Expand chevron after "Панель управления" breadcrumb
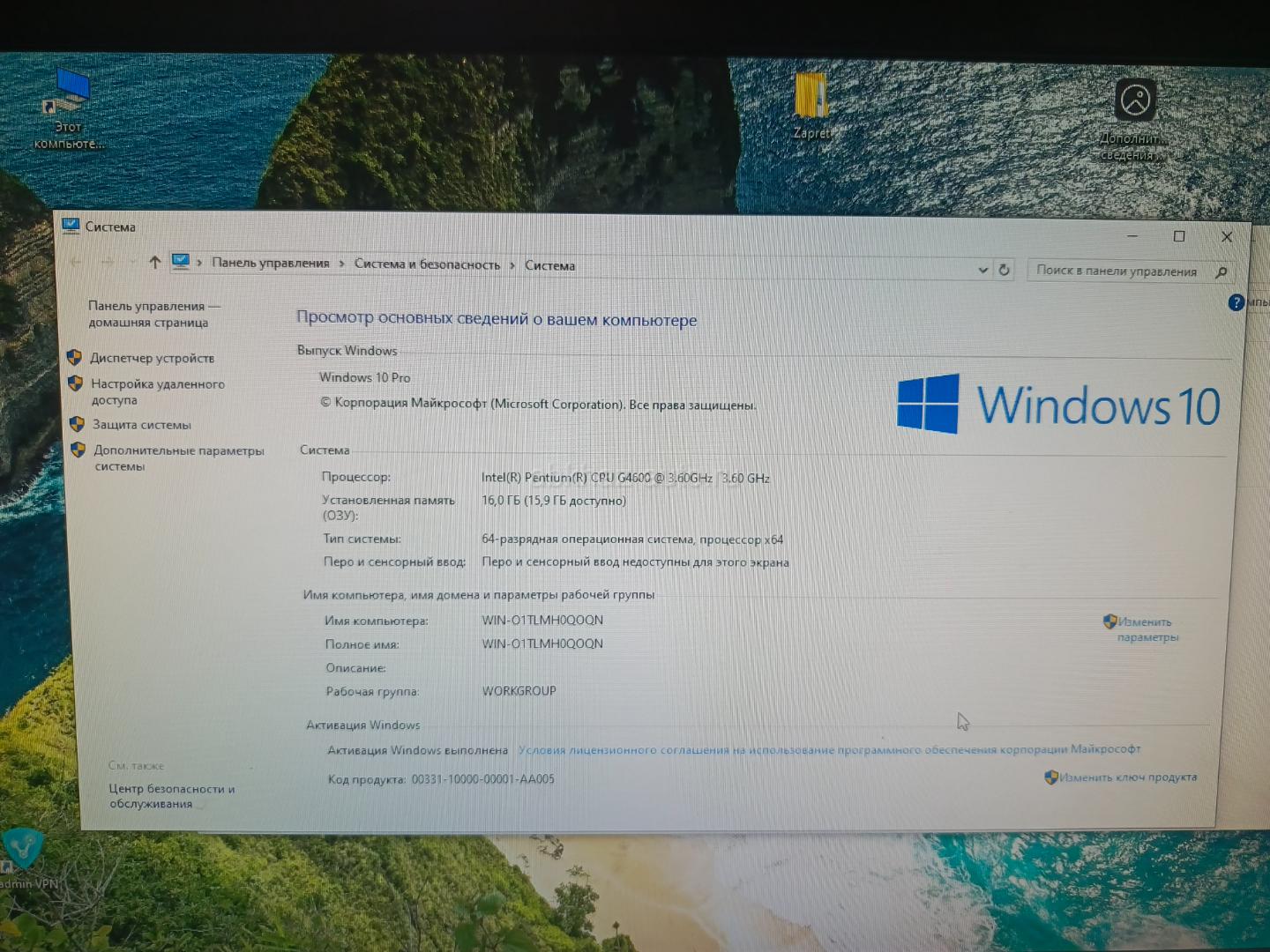 pyautogui.click(x=341, y=264)
